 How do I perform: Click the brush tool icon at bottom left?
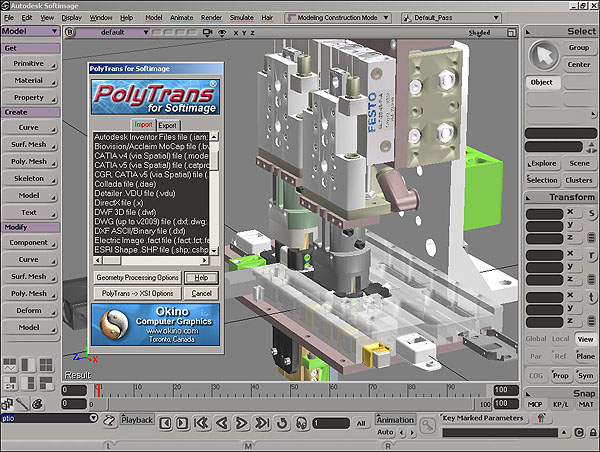tap(22, 404)
